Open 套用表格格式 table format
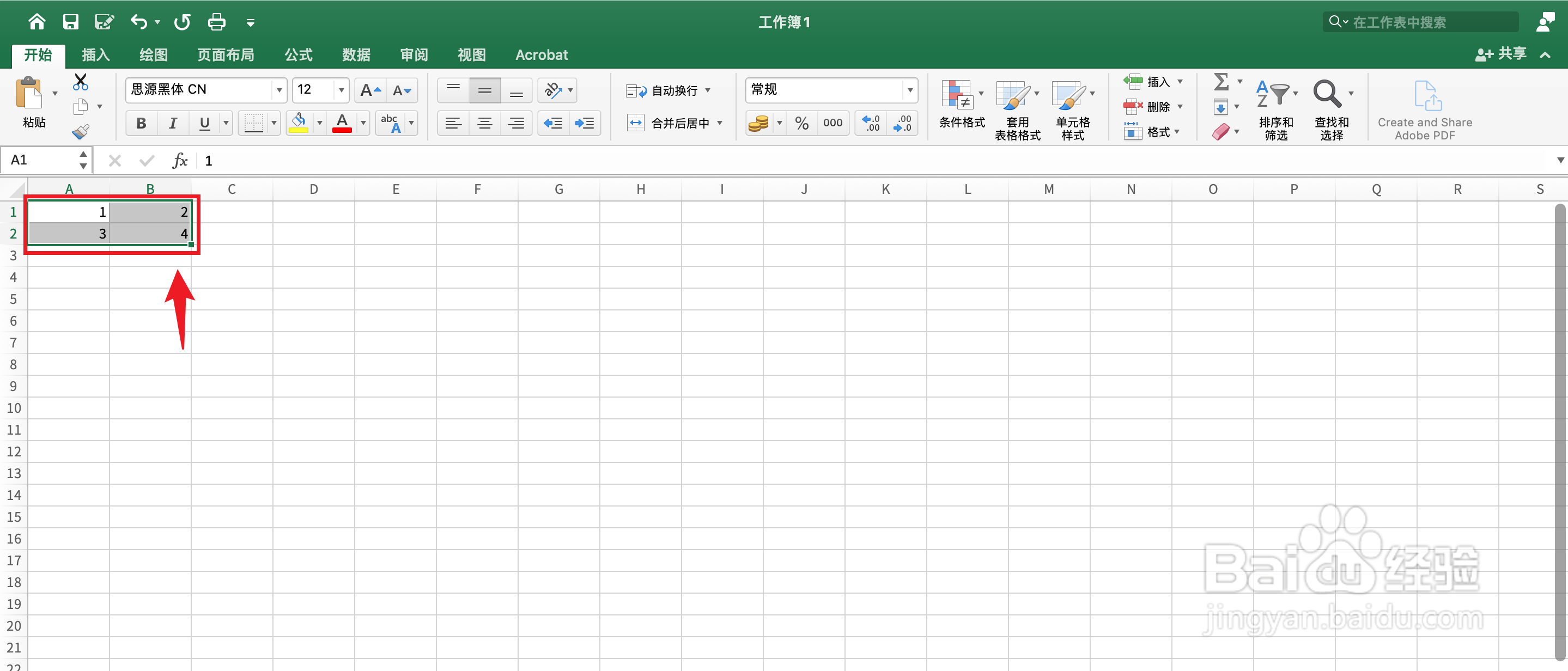Viewport: 1568px width, 671px height. [1018, 109]
